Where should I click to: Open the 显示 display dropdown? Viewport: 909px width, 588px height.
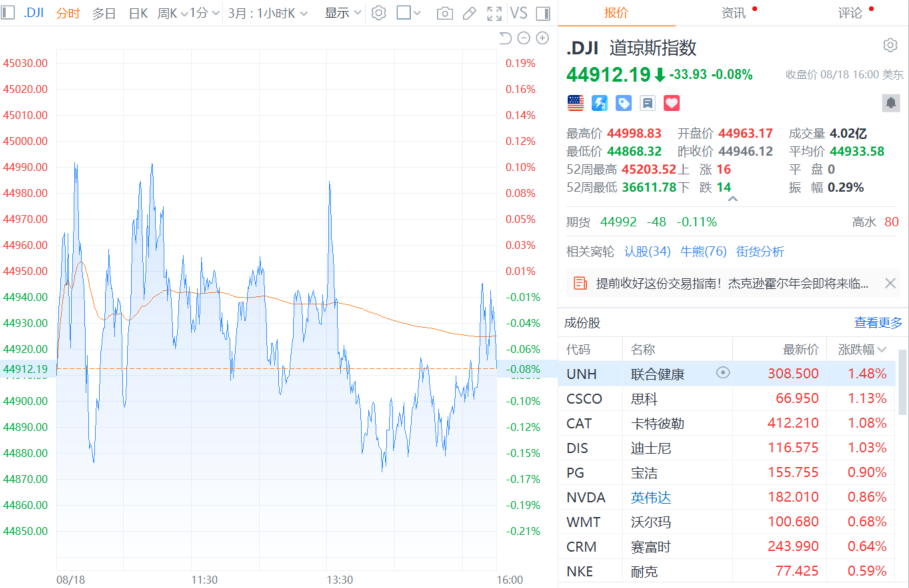point(343,13)
